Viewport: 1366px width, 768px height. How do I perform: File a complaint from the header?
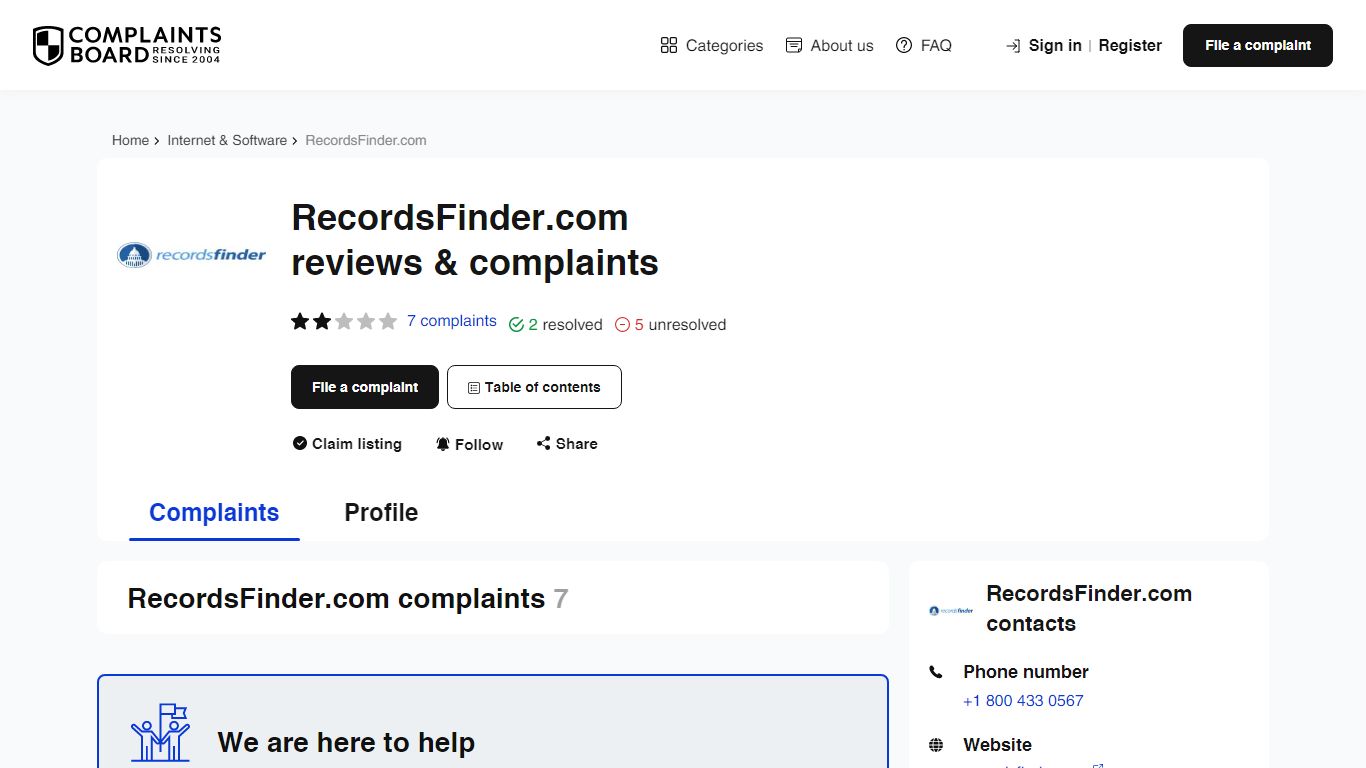click(1258, 46)
